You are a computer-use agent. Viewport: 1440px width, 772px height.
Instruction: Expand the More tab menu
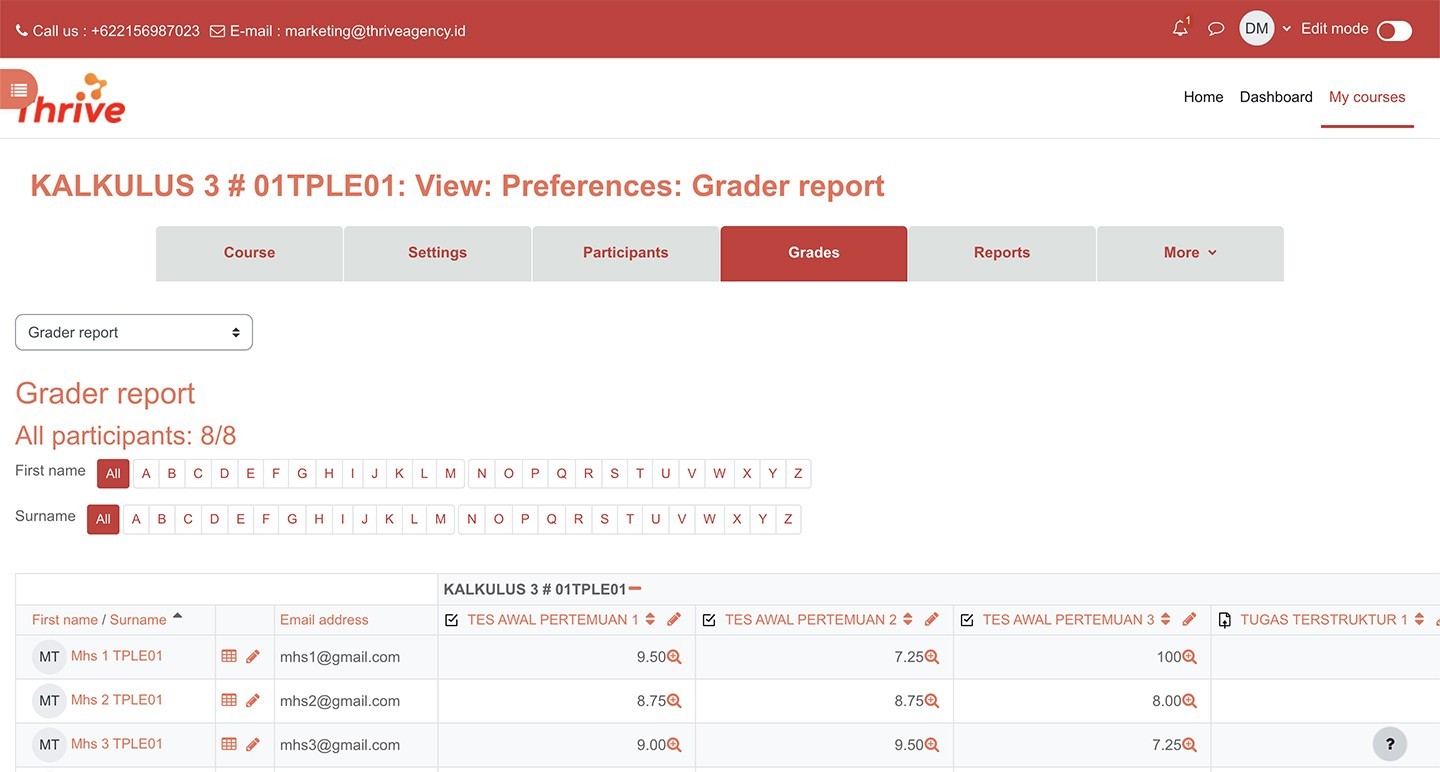(1190, 253)
